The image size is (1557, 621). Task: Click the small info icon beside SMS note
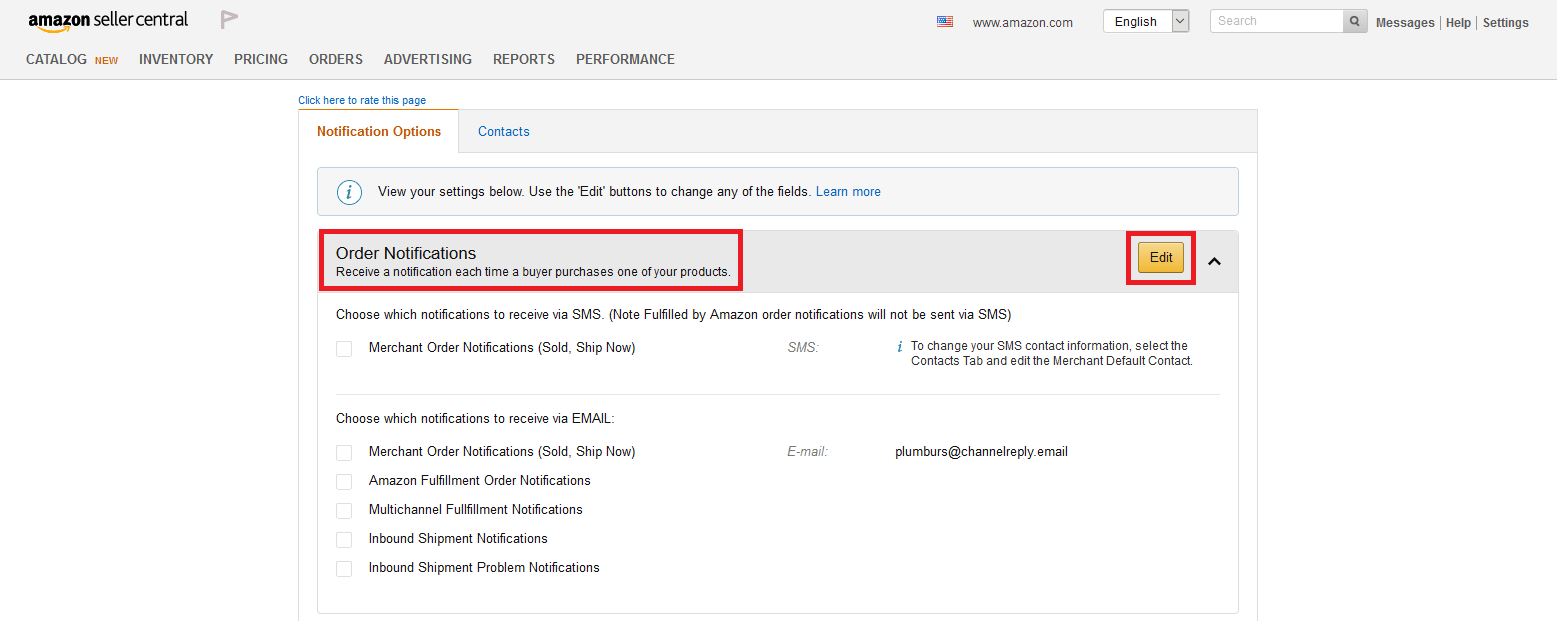click(x=900, y=347)
